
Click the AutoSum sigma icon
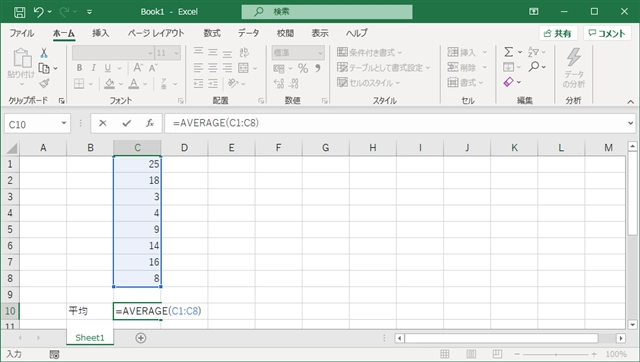509,52
